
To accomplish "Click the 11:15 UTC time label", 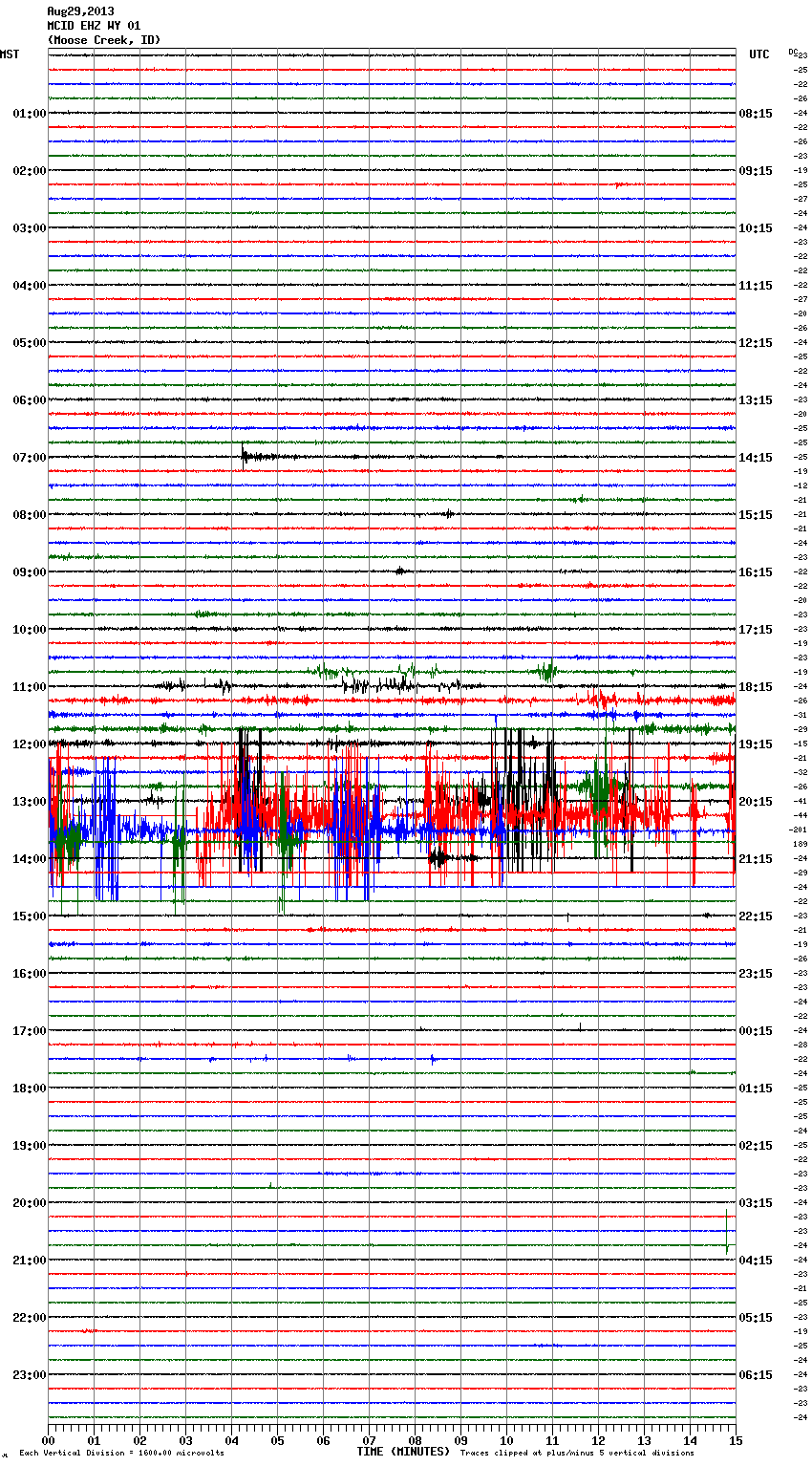I will [756, 286].
